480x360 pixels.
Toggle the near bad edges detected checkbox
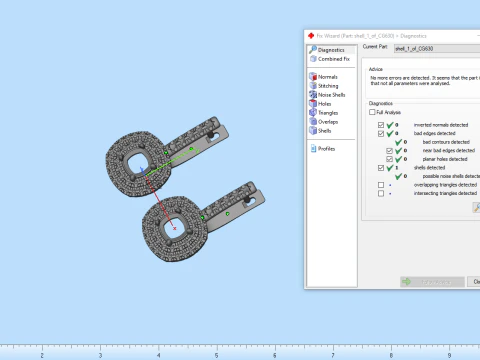click(x=389, y=151)
